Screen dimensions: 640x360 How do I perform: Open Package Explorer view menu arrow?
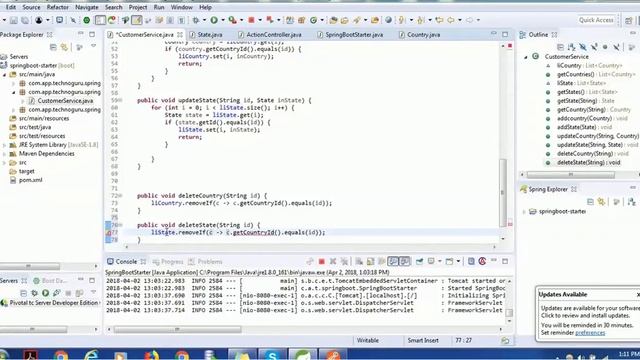coord(93,47)
